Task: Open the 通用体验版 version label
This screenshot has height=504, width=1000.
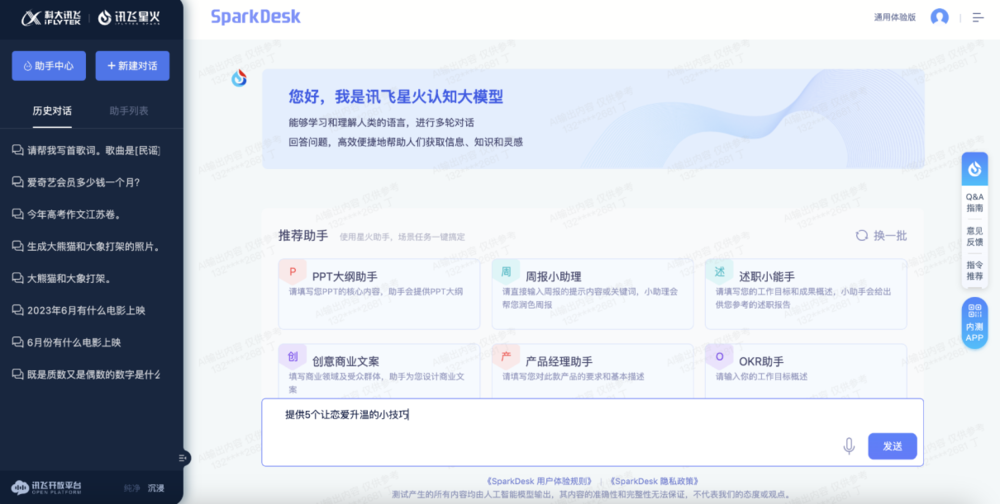Action: coord(895,17)
